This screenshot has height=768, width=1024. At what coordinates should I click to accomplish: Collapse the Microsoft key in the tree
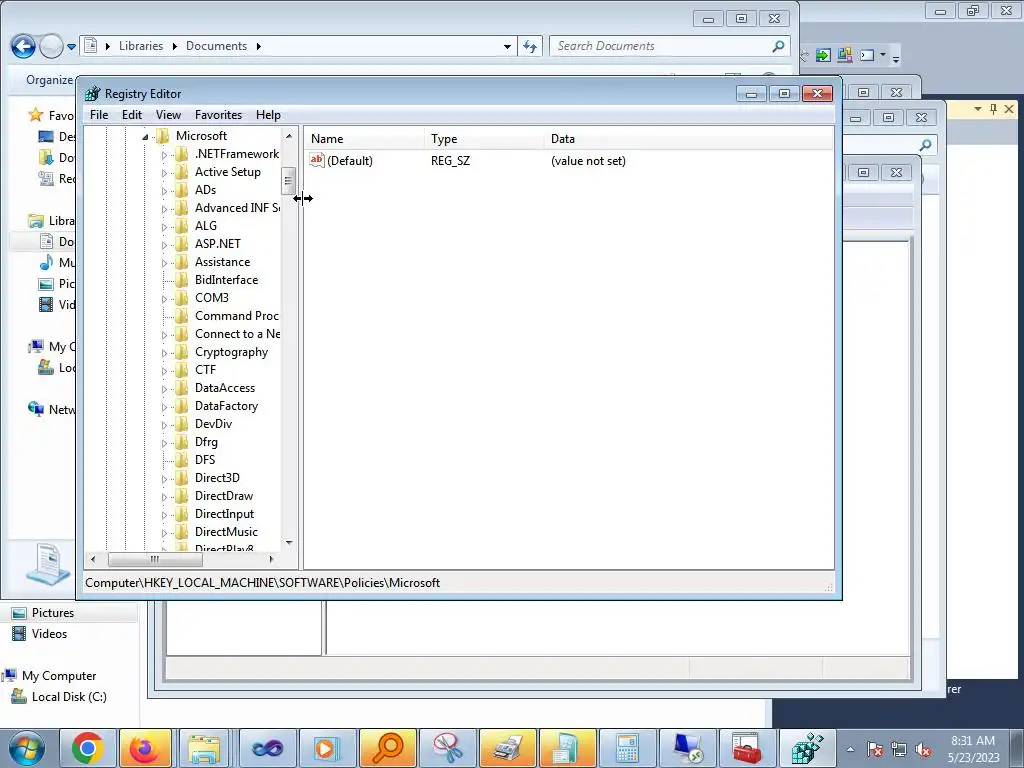[x=146, y=136]
